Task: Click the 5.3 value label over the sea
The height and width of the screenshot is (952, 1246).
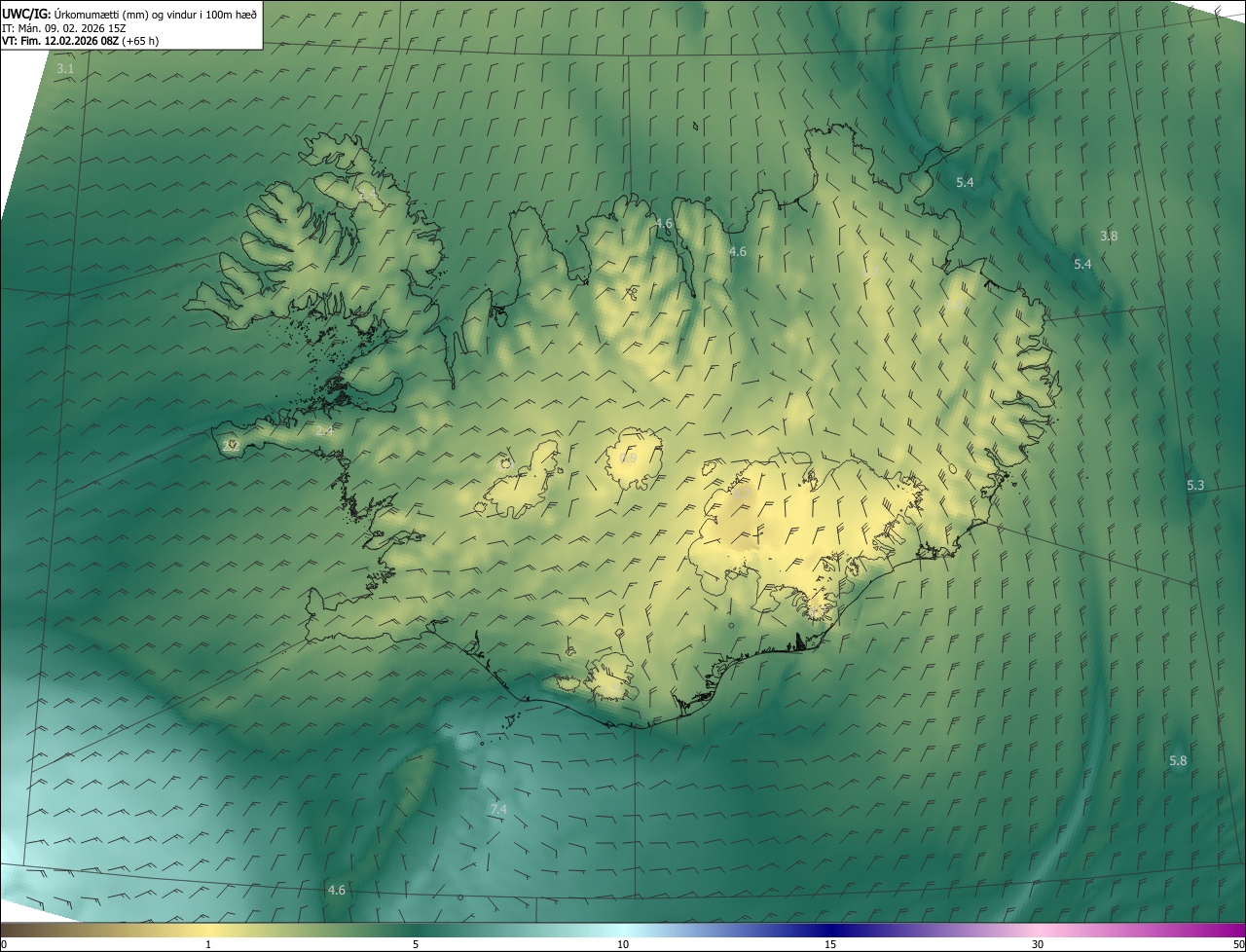Action: pyautogui.click(x=1195, y=485)
